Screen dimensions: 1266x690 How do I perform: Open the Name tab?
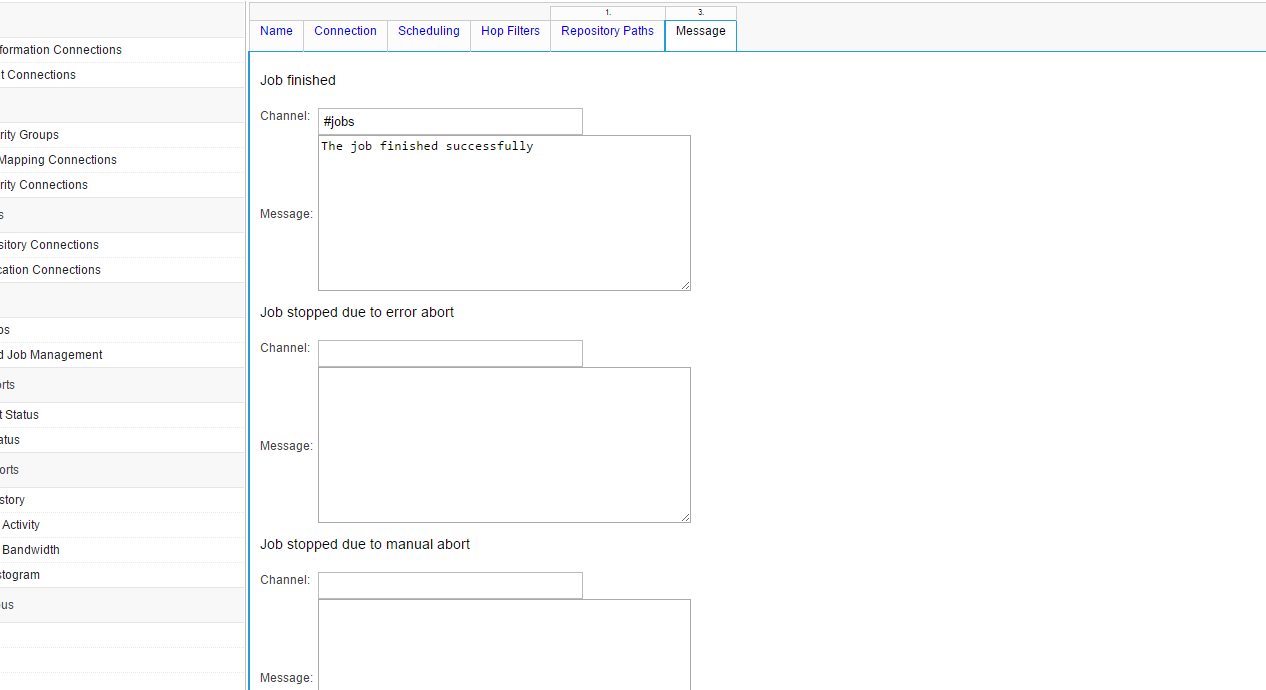[276, 31]
